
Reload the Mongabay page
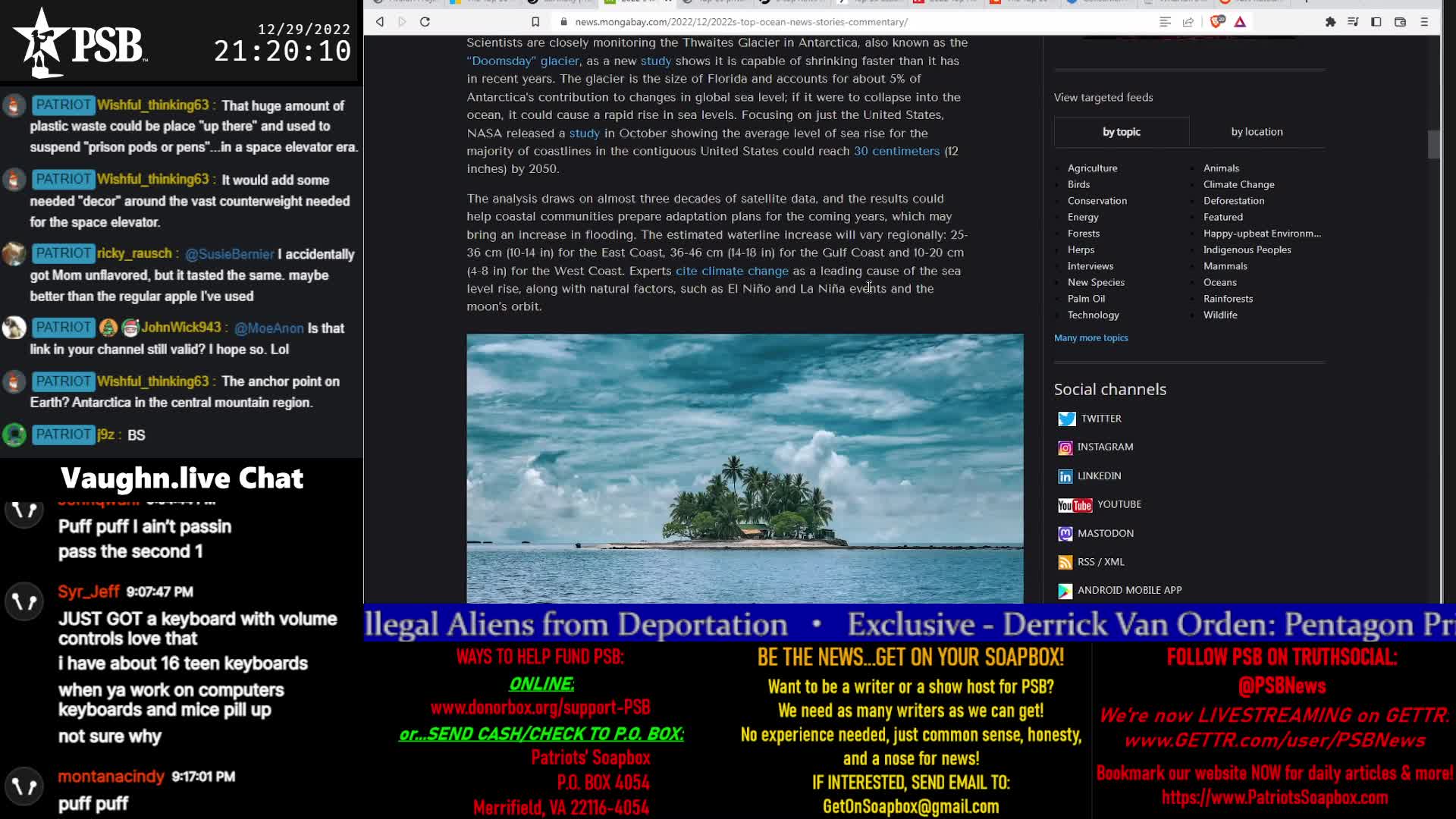pyautogui.click(x=425, y=22)
